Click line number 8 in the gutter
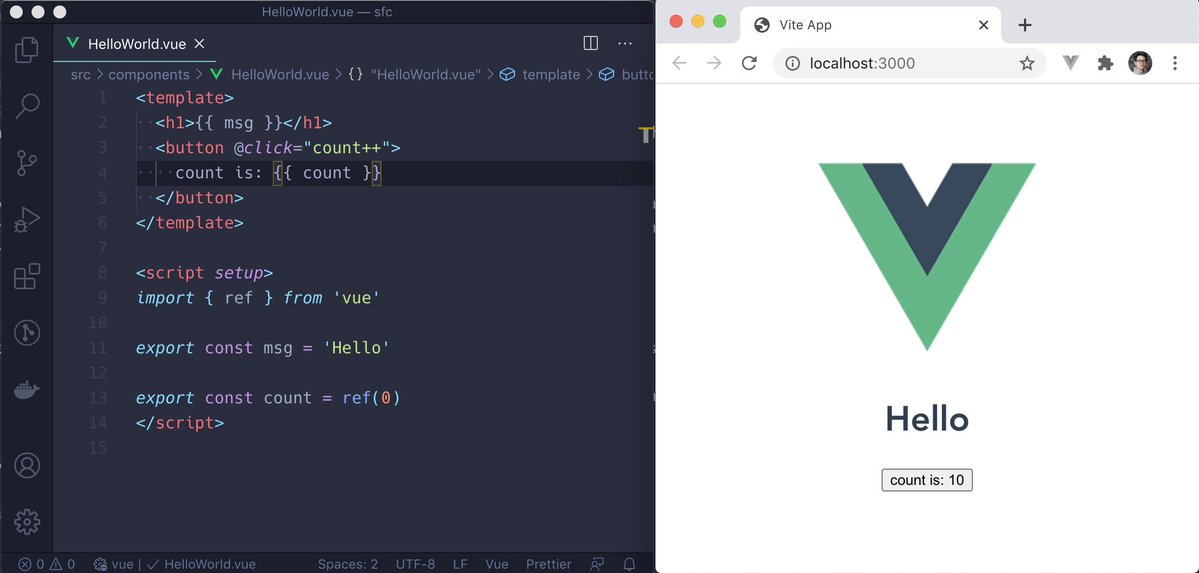1199x573 pixels. [x=102, y=272]
